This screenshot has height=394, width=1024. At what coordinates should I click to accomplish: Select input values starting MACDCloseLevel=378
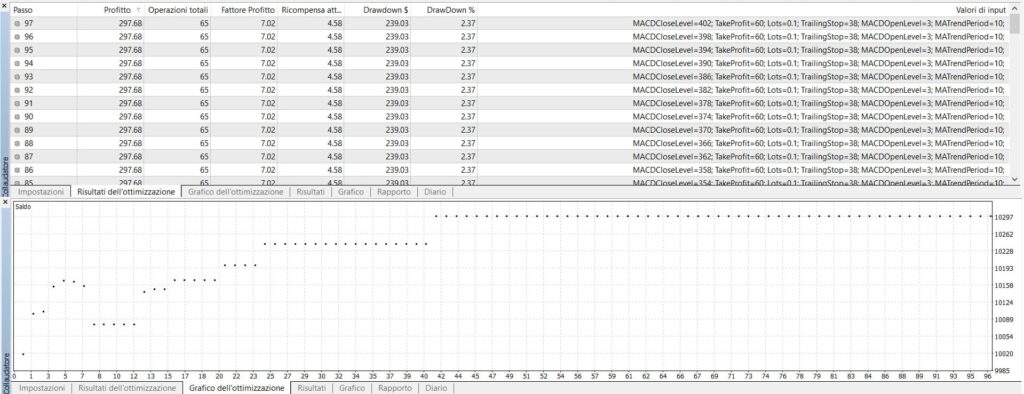coord(819,103)
